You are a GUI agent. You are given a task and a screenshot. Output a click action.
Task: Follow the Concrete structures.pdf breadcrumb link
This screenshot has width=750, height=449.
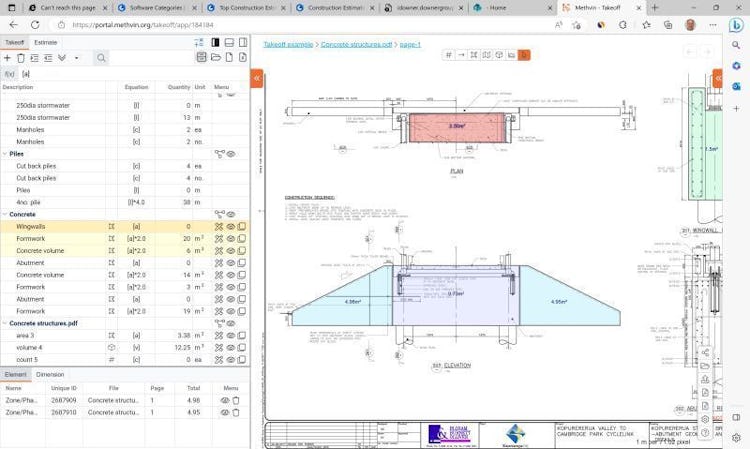click(356, 44)
